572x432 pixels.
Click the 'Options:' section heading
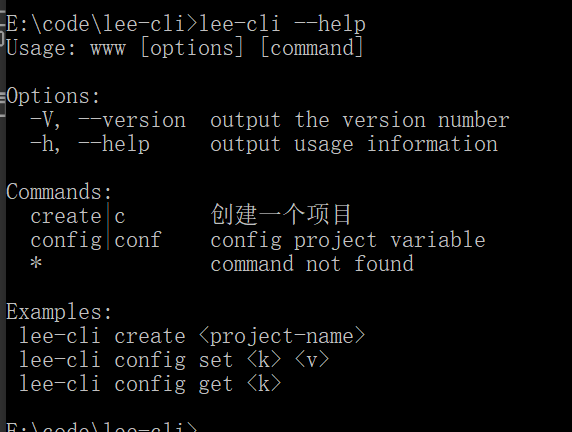pyautogui.click(x=53, y=96)
